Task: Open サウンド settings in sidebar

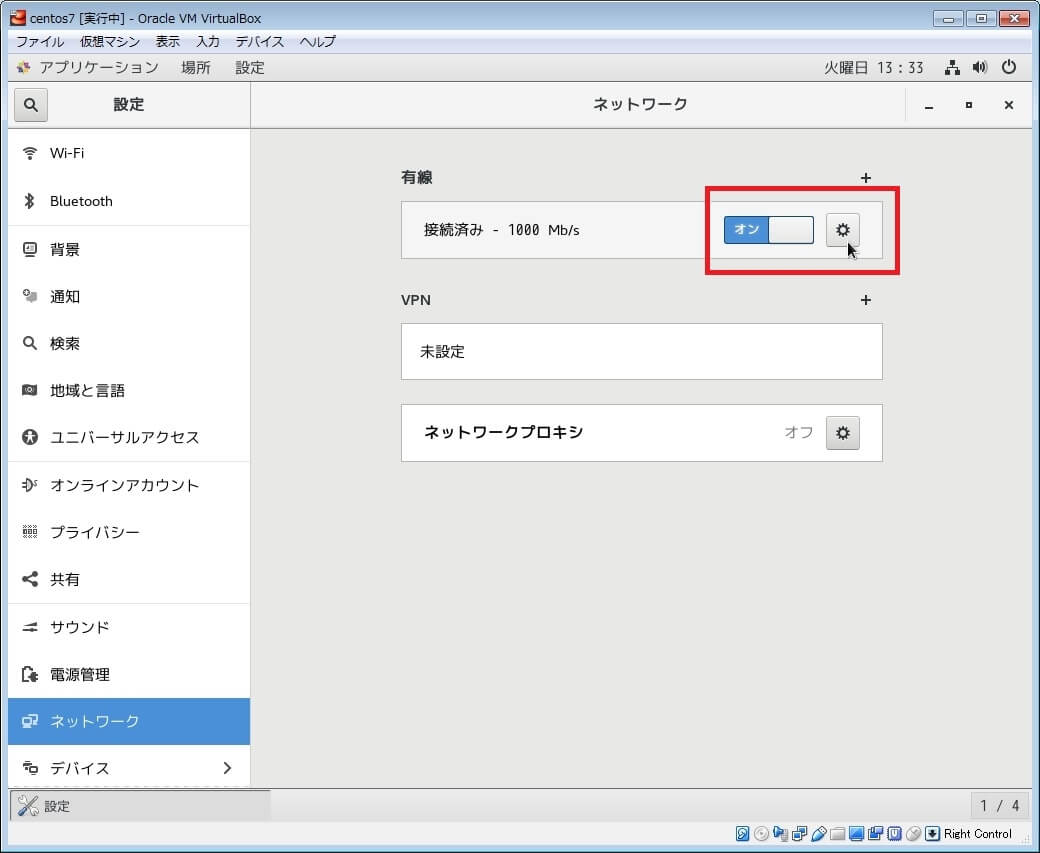Action: point(80,627)
